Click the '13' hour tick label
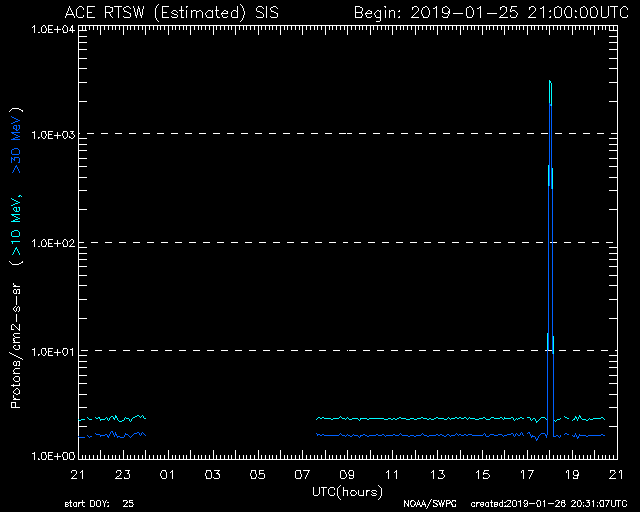The image size is (640, 512). (x=436, y=473)
